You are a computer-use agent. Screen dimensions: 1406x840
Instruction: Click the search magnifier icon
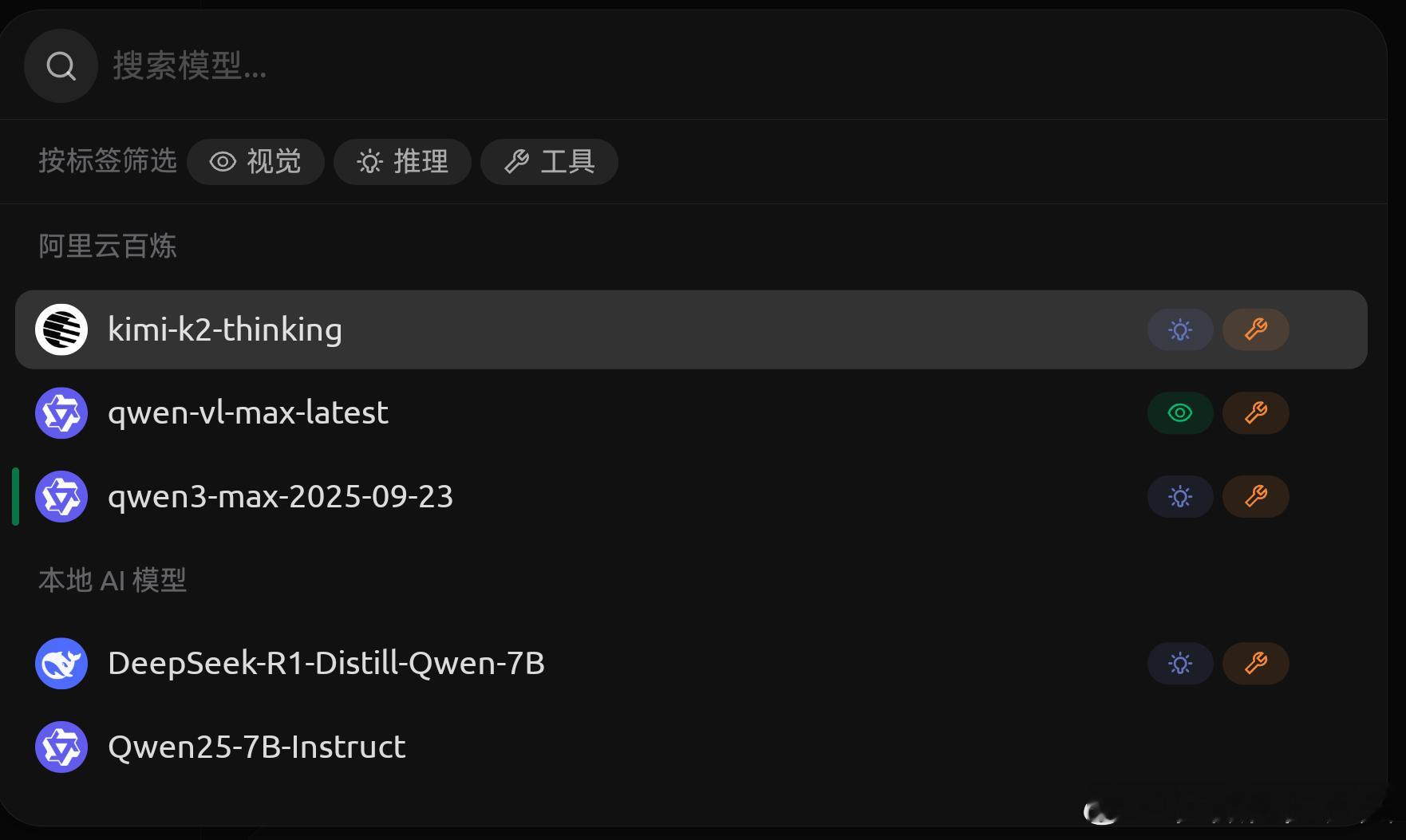[61, 66]
